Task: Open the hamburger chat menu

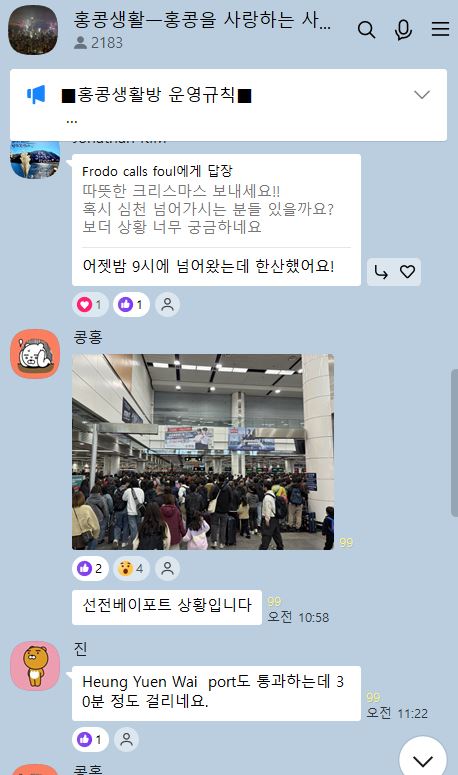Action: 440,29
